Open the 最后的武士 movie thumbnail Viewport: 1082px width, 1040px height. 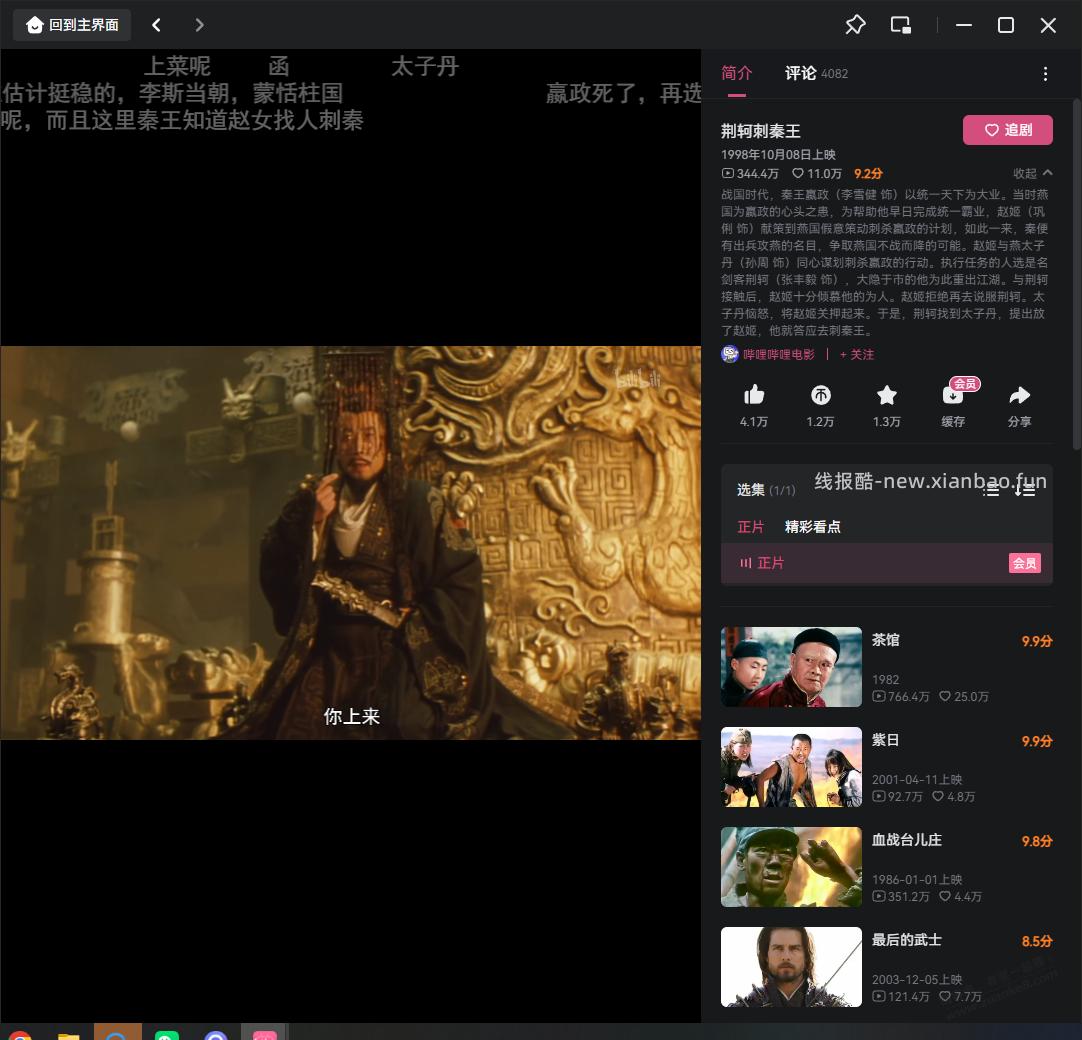tap(791, 967)
